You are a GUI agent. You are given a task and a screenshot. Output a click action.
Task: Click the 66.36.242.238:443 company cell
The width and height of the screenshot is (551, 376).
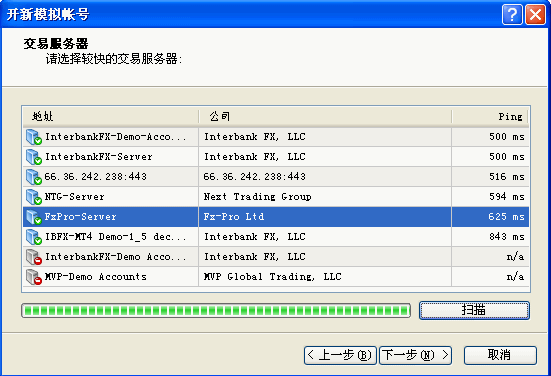254,177
